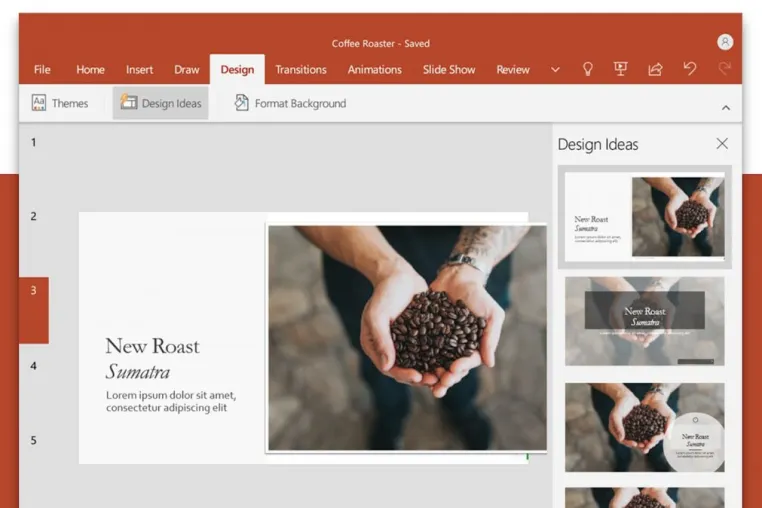This screenshot has height=508, width=762.
Task: Open the user account avatar icon
Action: (725, 42)
